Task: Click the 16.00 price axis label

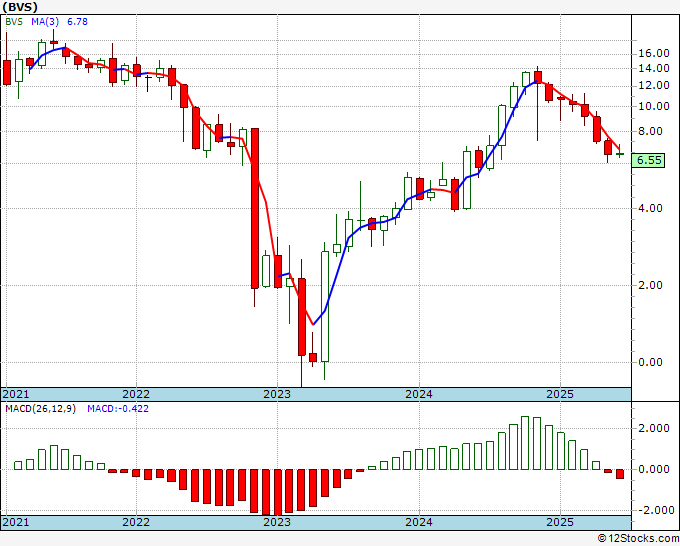Action: 654,53
